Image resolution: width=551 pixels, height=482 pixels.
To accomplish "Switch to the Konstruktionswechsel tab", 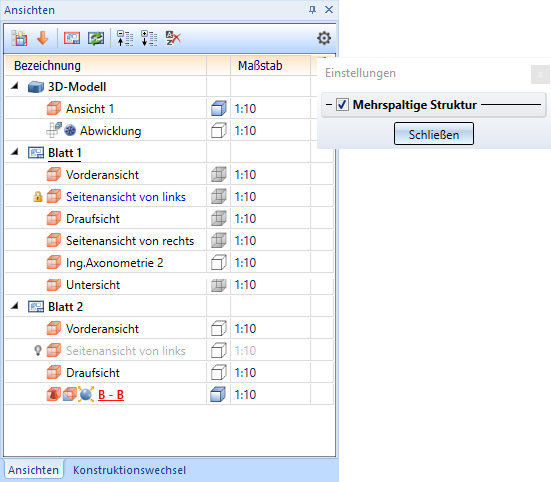I will click(x=129, y=470).
